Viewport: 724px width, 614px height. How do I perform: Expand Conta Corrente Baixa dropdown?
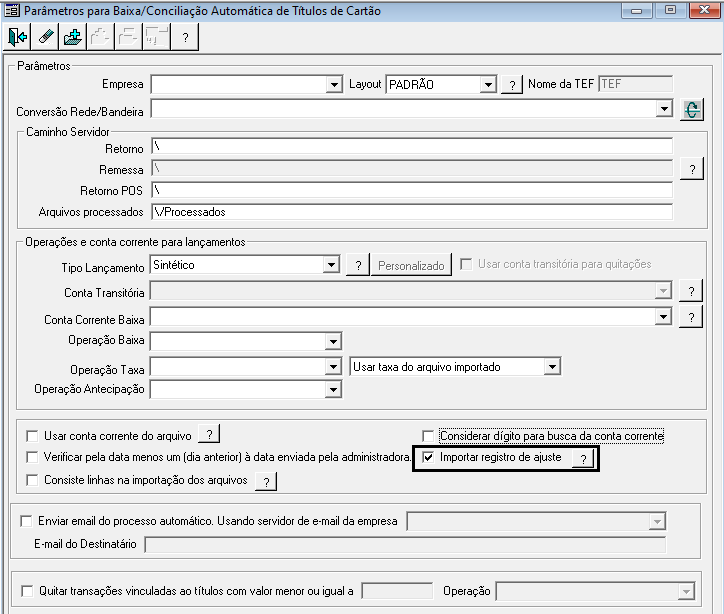tap(663, 317)
